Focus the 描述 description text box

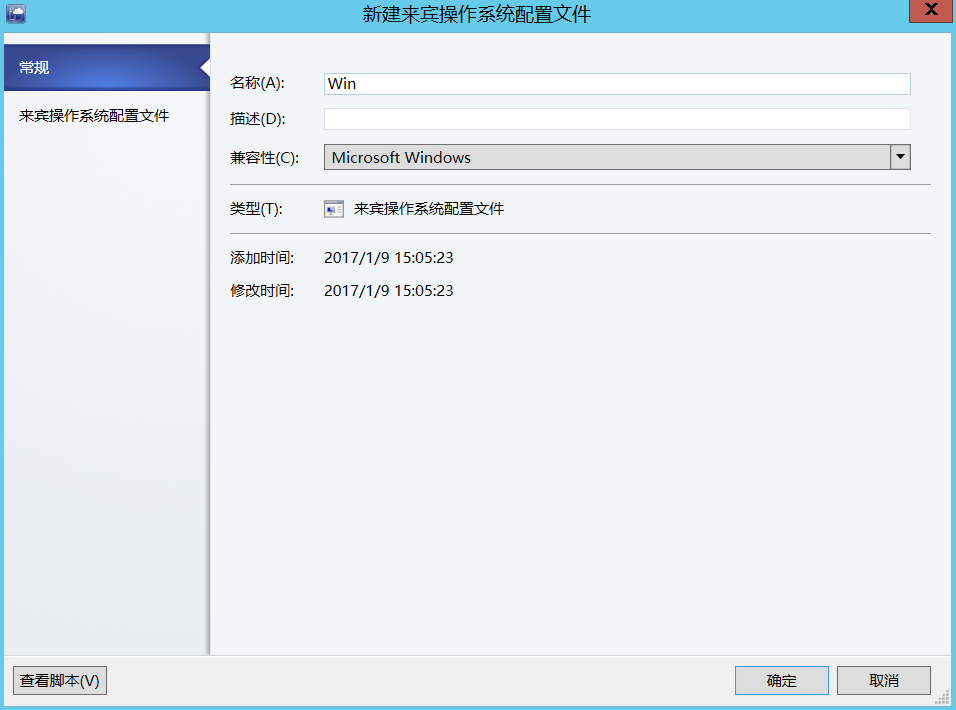[617, 119]
